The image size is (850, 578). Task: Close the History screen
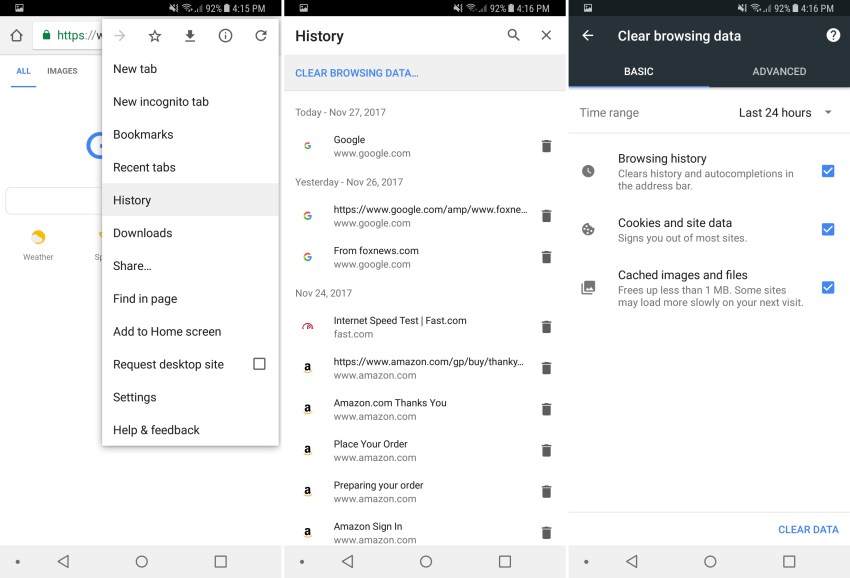546,35
